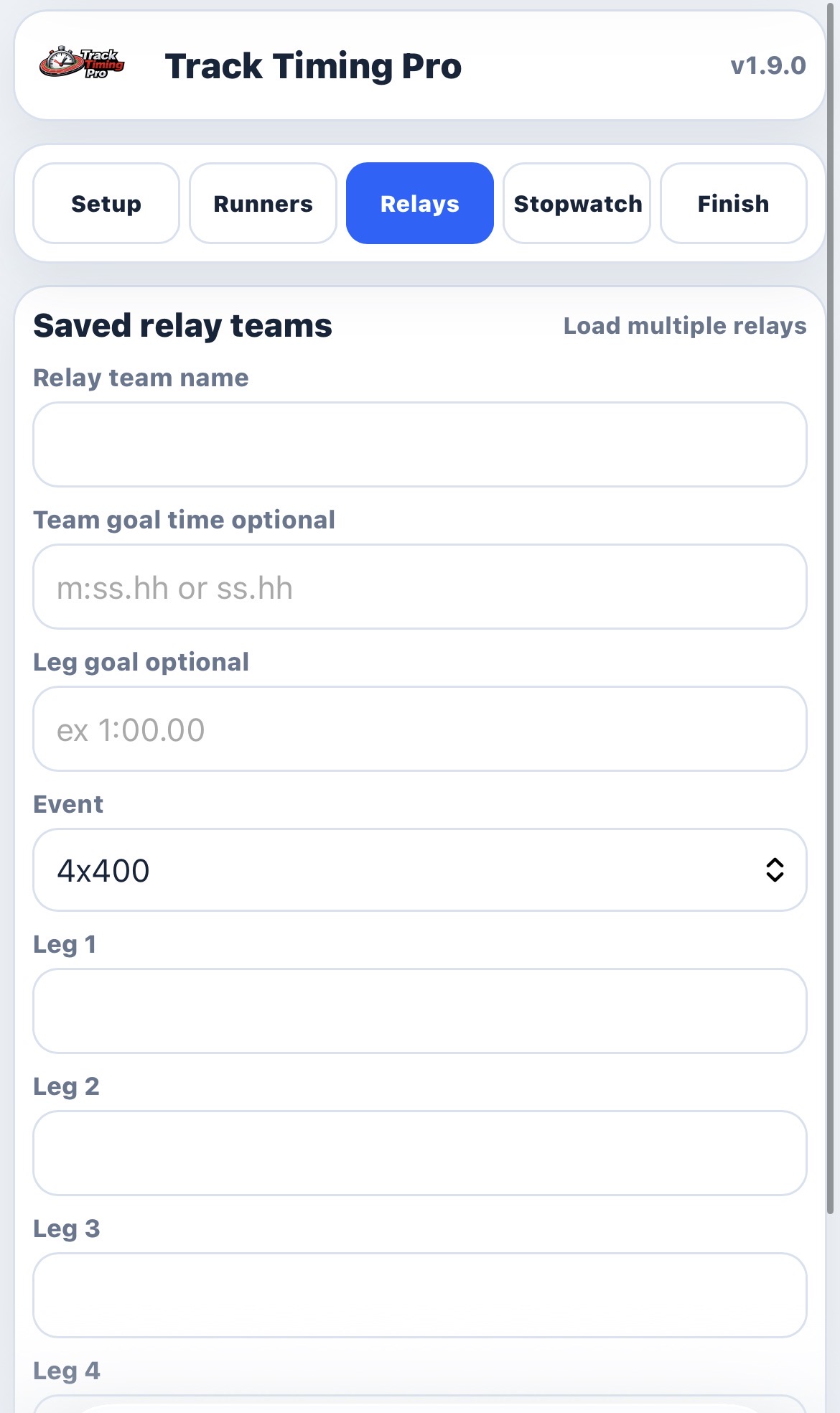This screenshot has height=1413, width=840.
Task: Click the Leg goal optional field
Action: (x=420, y=728)
